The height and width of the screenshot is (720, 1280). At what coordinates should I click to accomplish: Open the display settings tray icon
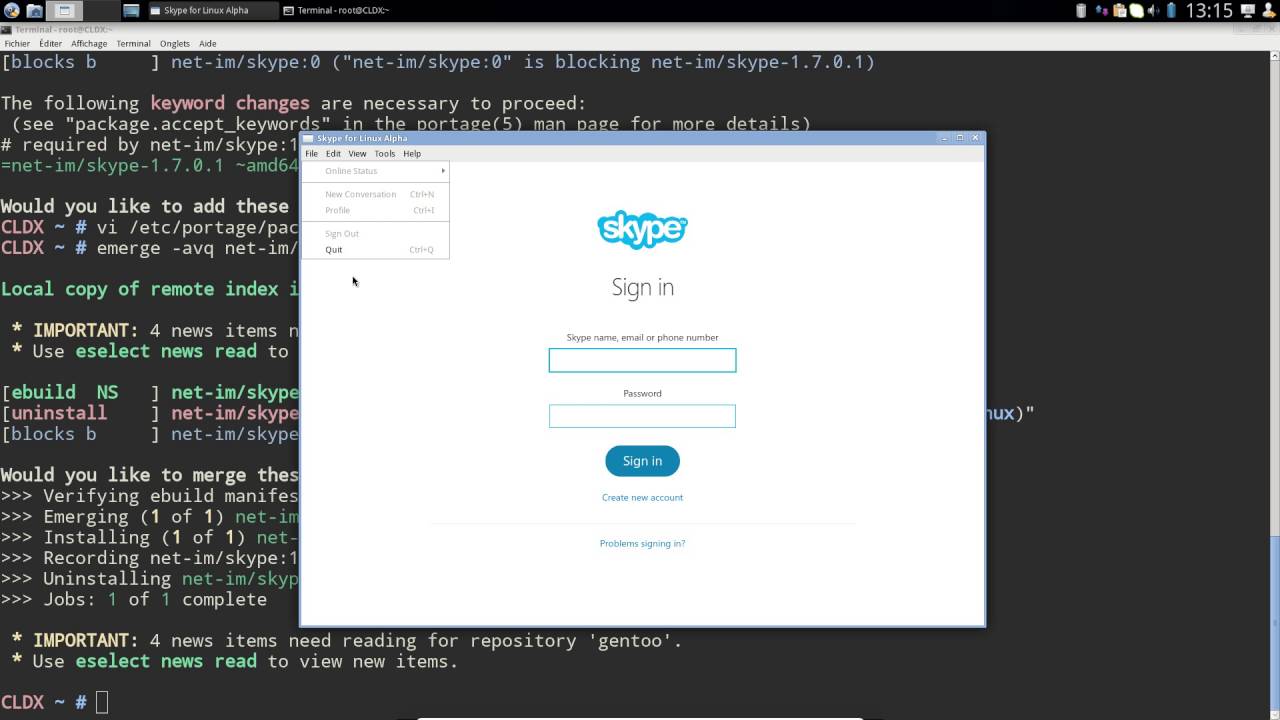[x=1248, y=10]
